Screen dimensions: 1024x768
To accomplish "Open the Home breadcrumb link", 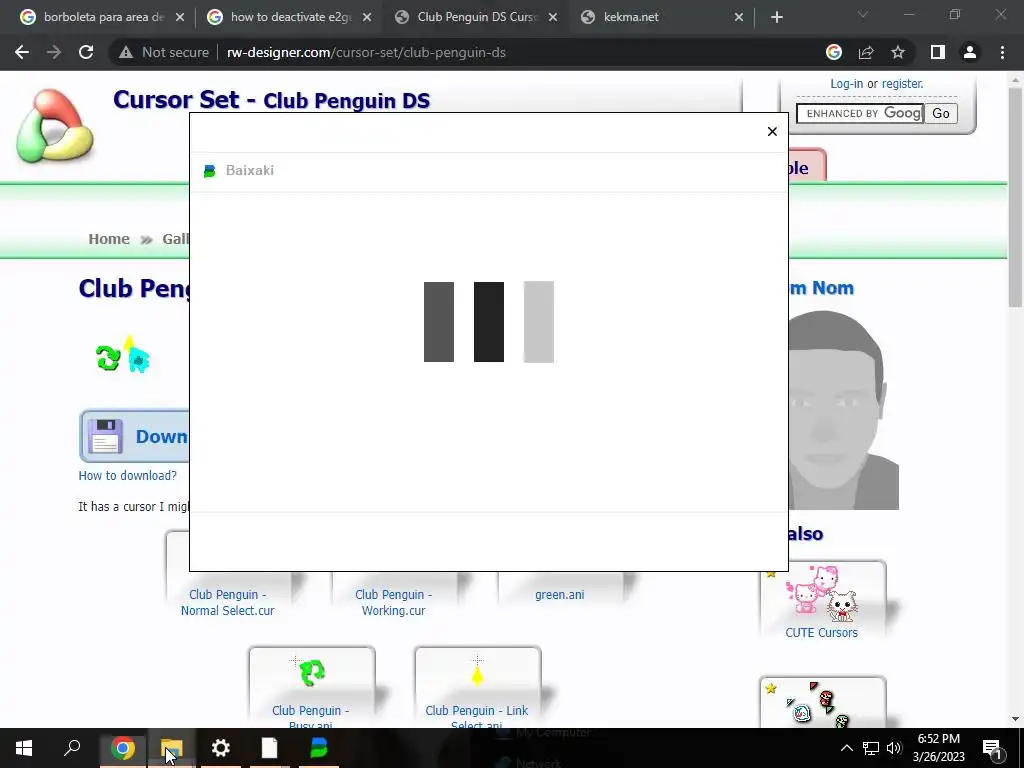I will pos(109,239).
